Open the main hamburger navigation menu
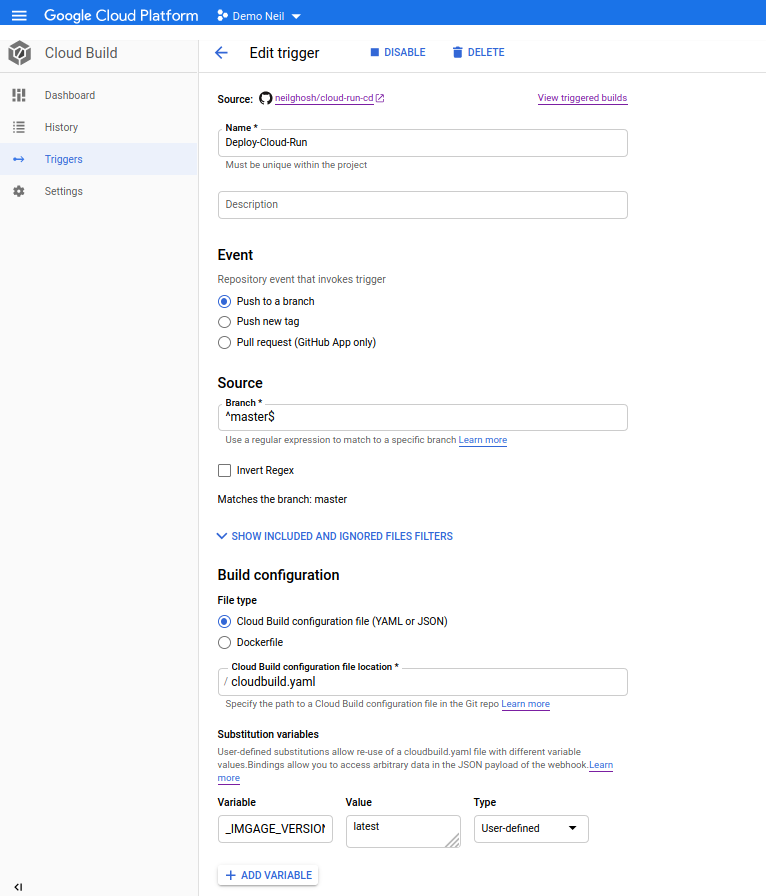Viewport: 766px width, 896px height. (19, 16)
